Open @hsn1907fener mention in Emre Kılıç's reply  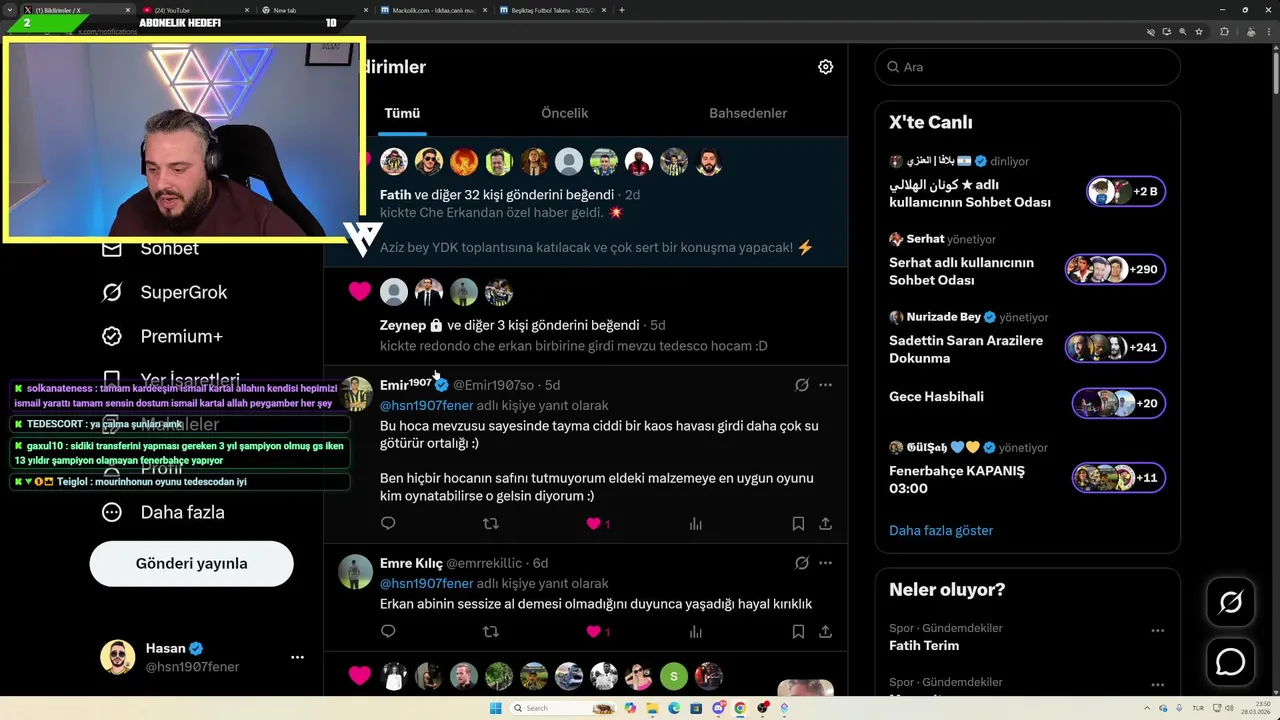coord(426,584)
